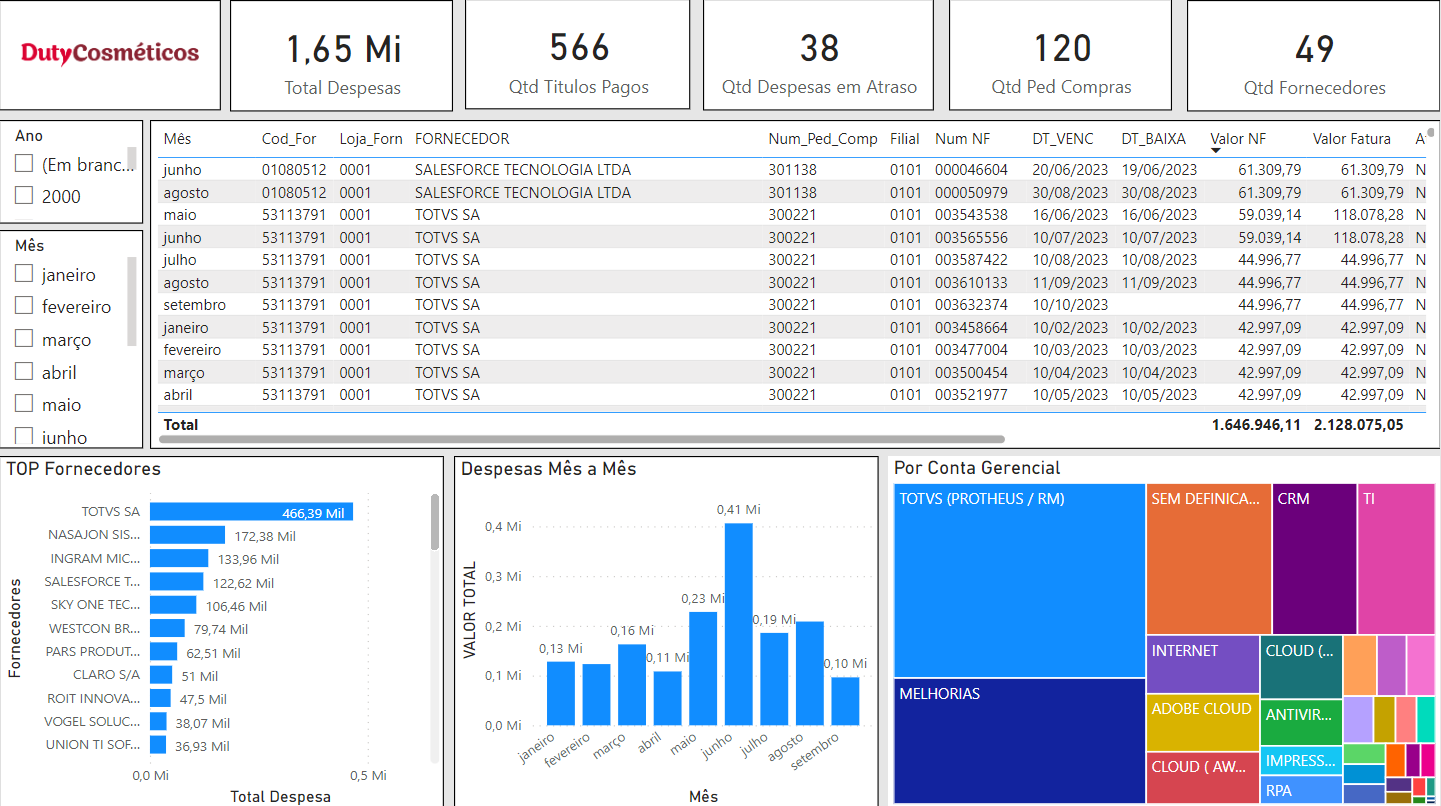
Task: Click the TOP Fornecedores chart scrollbar
Action: pyautogui.click(x=434, y=521)
